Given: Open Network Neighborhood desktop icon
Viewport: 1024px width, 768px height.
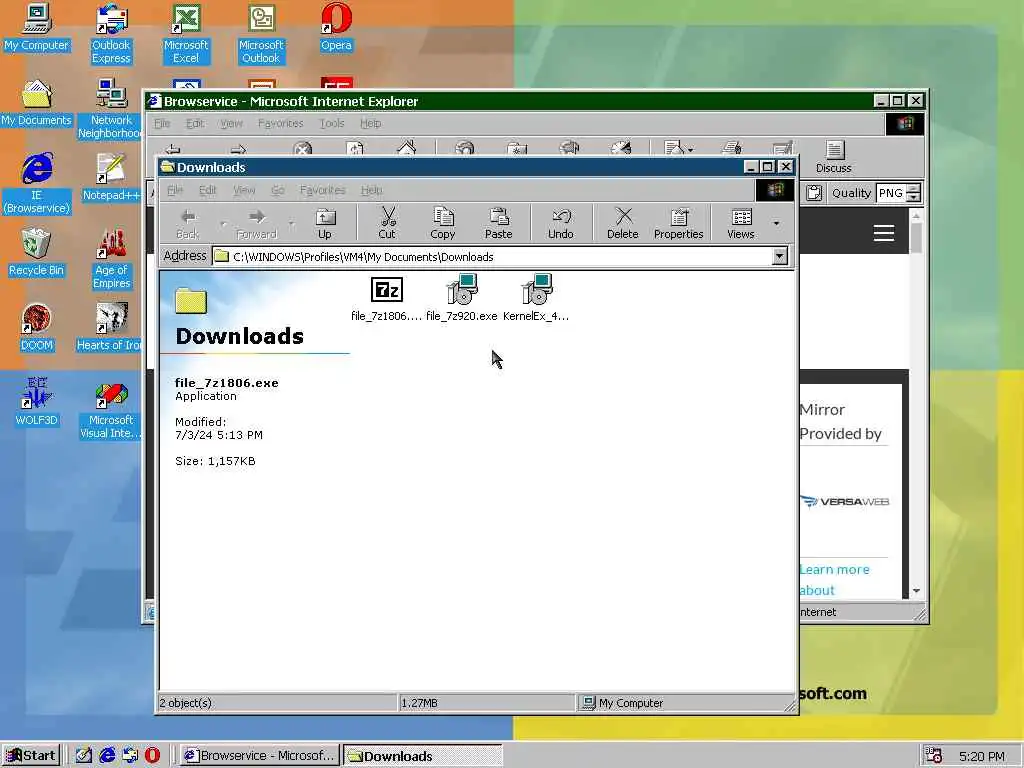Looking at the screenshot, I should coord(110,109).
